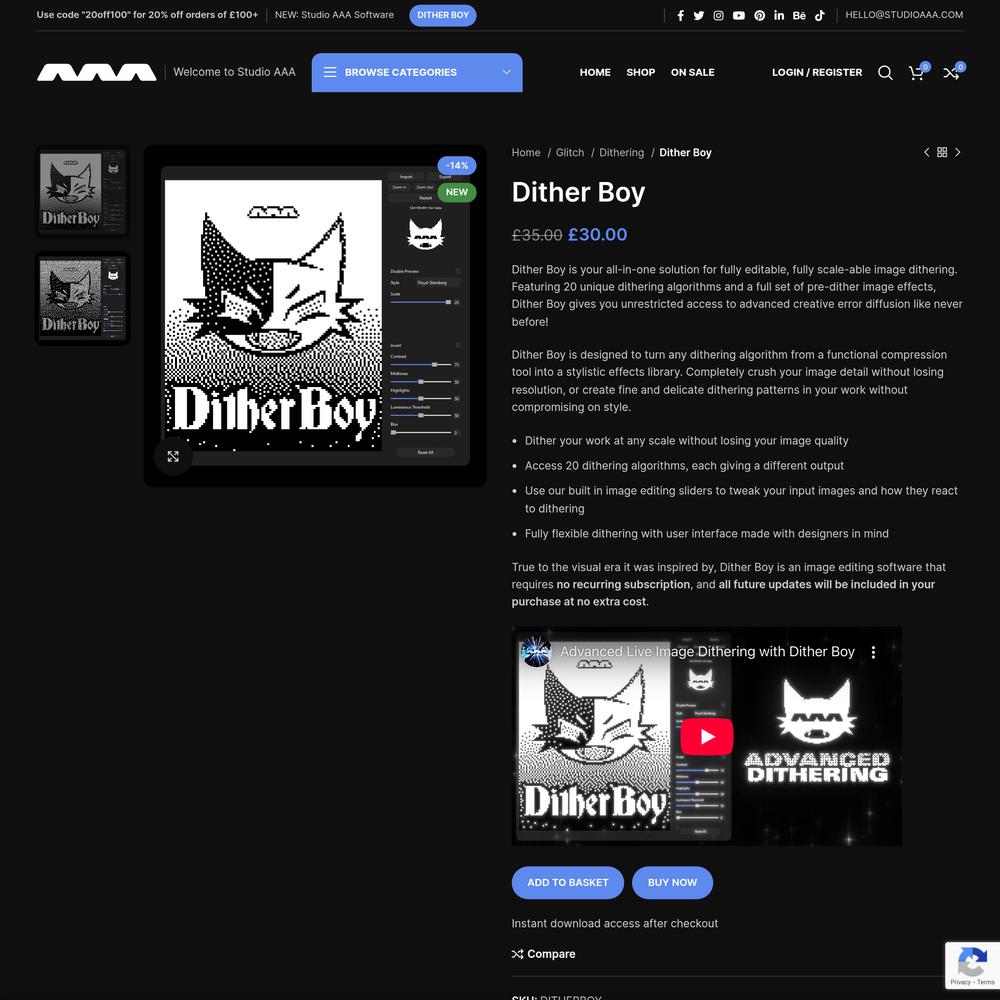Click Login / Register
1000x1000 pixels.
point(817,73)
